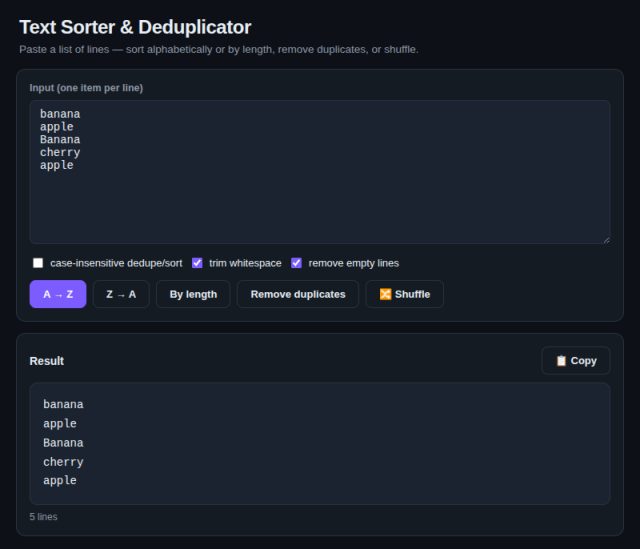Click the textarea resize grip corner
640x549 pixels.
click(607, 240)
